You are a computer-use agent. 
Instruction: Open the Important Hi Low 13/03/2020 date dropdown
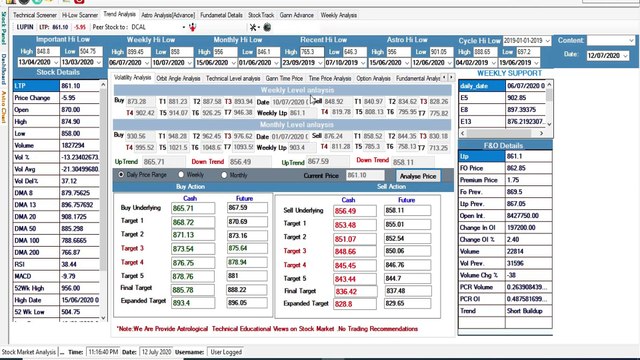click(x=98, y=62)
